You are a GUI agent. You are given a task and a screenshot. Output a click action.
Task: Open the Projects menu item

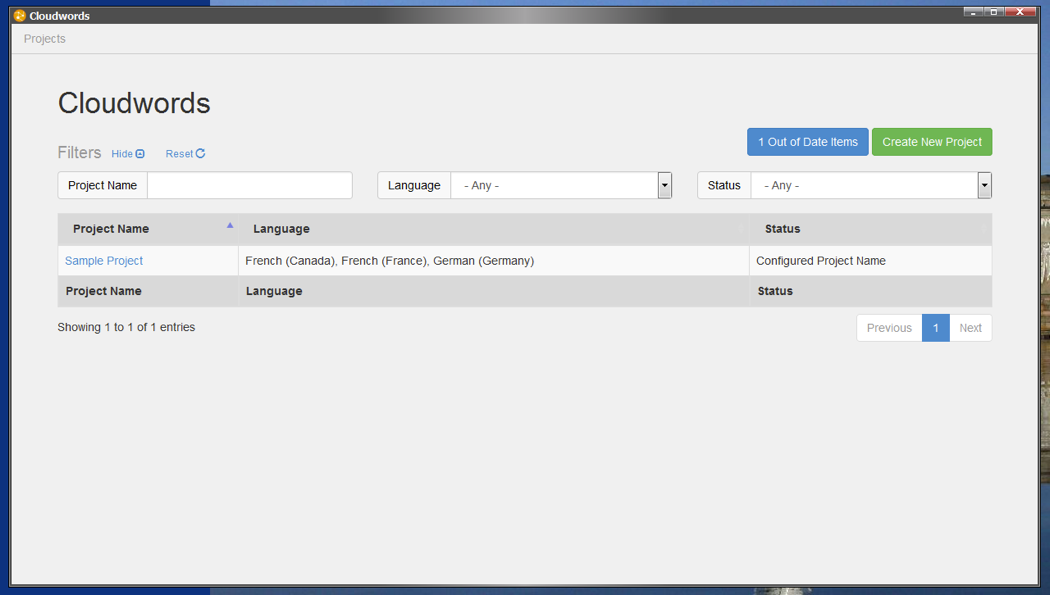point(45,39)
